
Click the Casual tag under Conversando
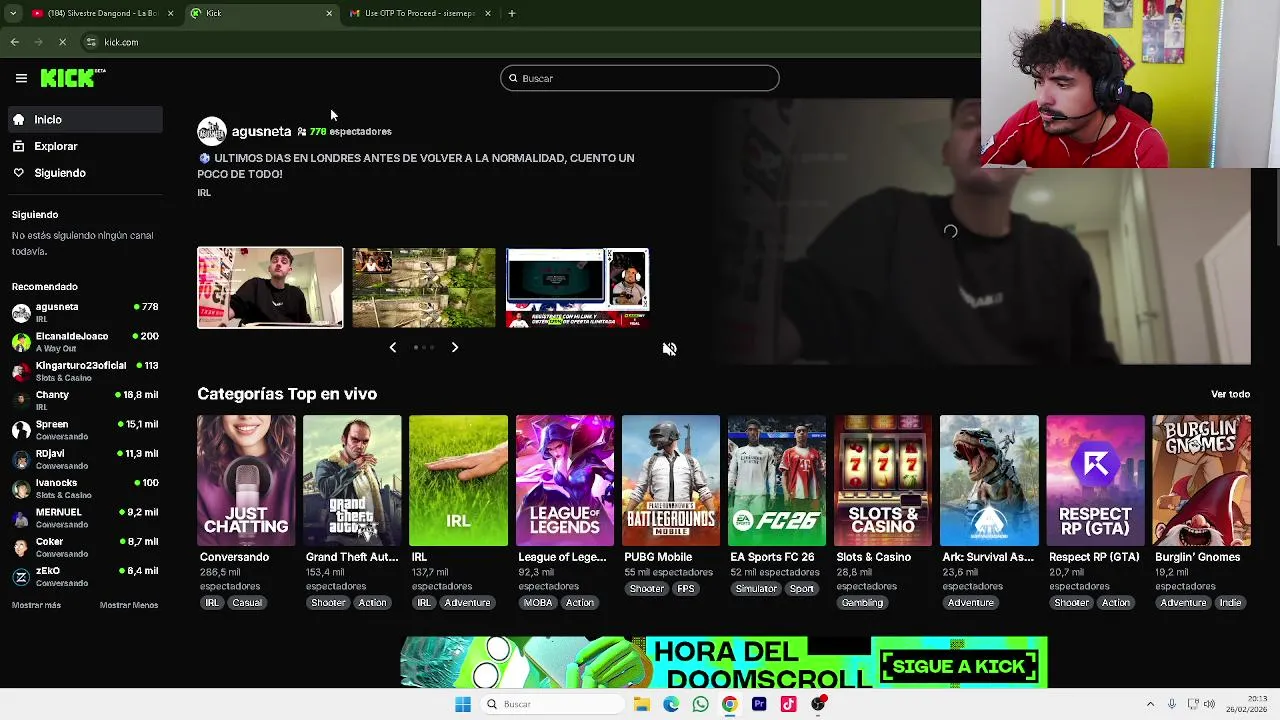pos(247,603)
